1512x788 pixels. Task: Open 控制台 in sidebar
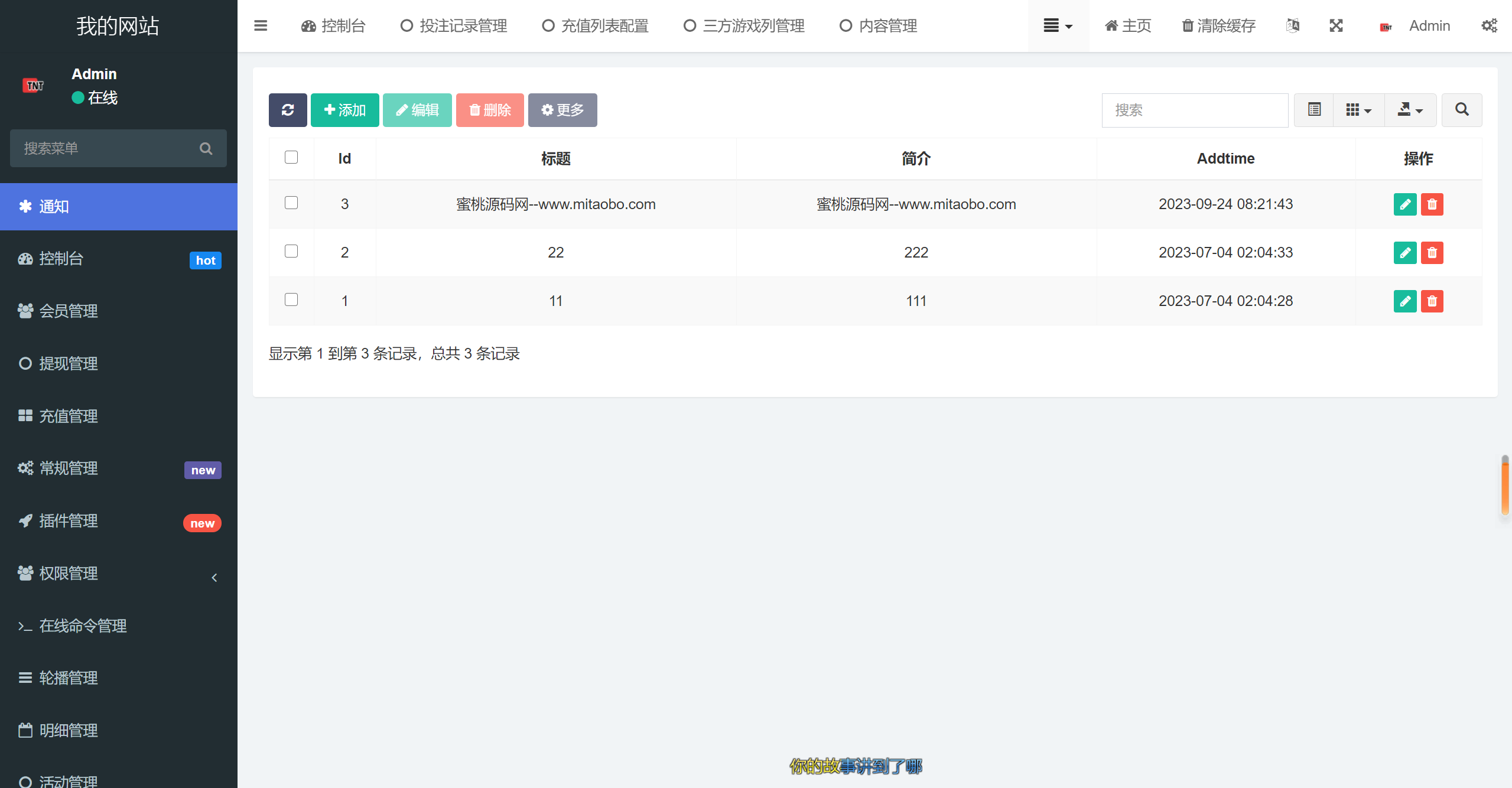[x=119, y=259]
